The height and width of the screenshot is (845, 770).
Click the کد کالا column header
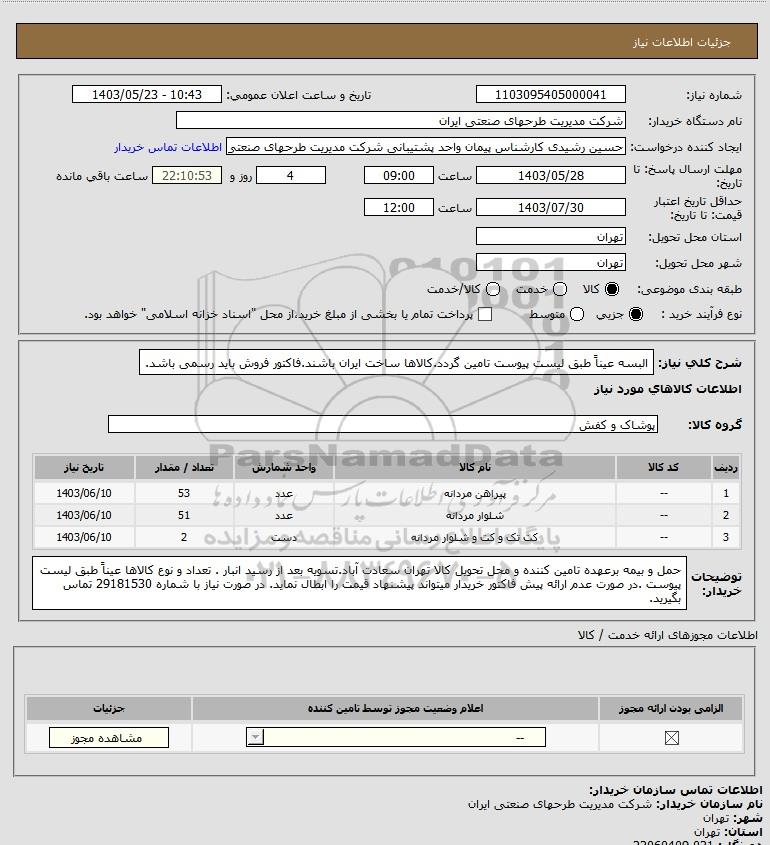click(663, 467)
